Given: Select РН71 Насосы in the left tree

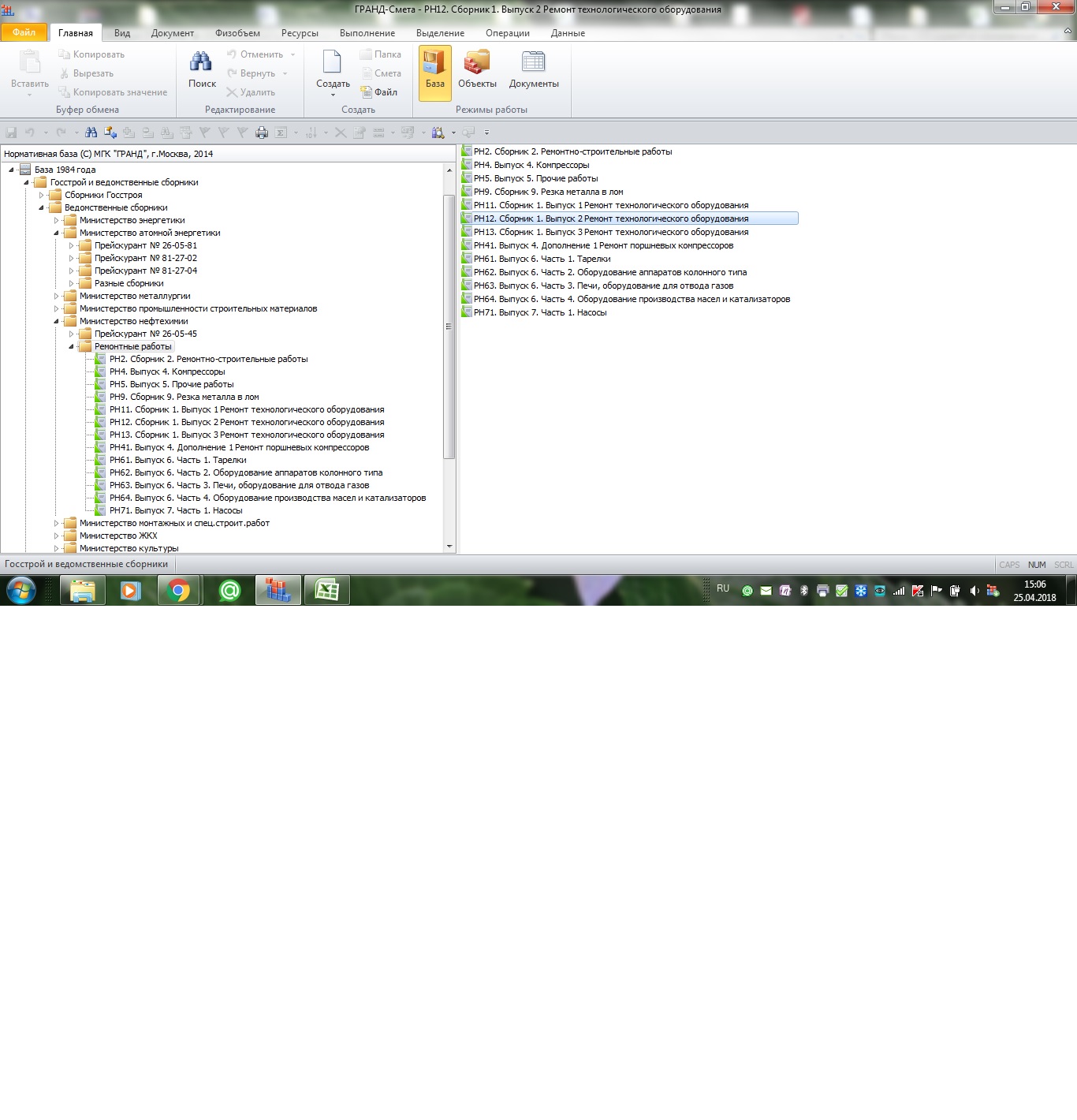Looking at the screenshot, I should (176, 510).
